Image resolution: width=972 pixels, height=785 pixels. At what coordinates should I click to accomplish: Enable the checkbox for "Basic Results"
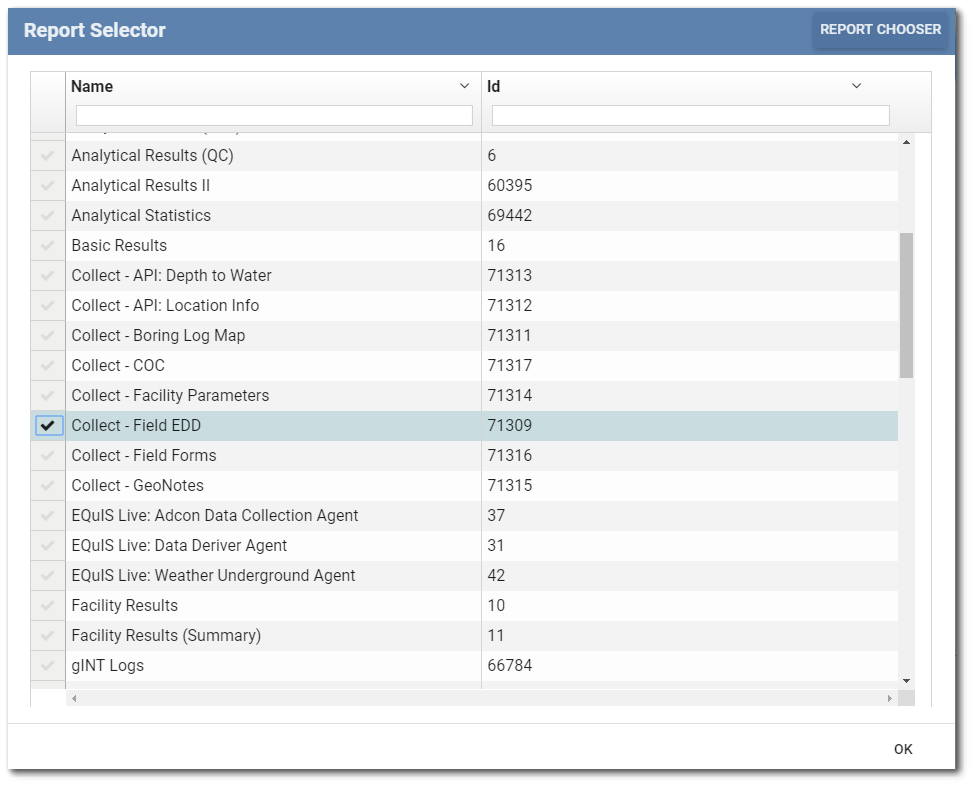47,245
